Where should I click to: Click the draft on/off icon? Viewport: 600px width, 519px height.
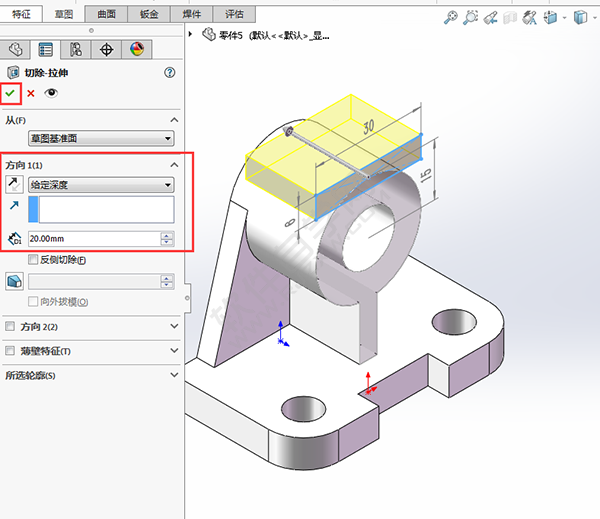[14, 282]
